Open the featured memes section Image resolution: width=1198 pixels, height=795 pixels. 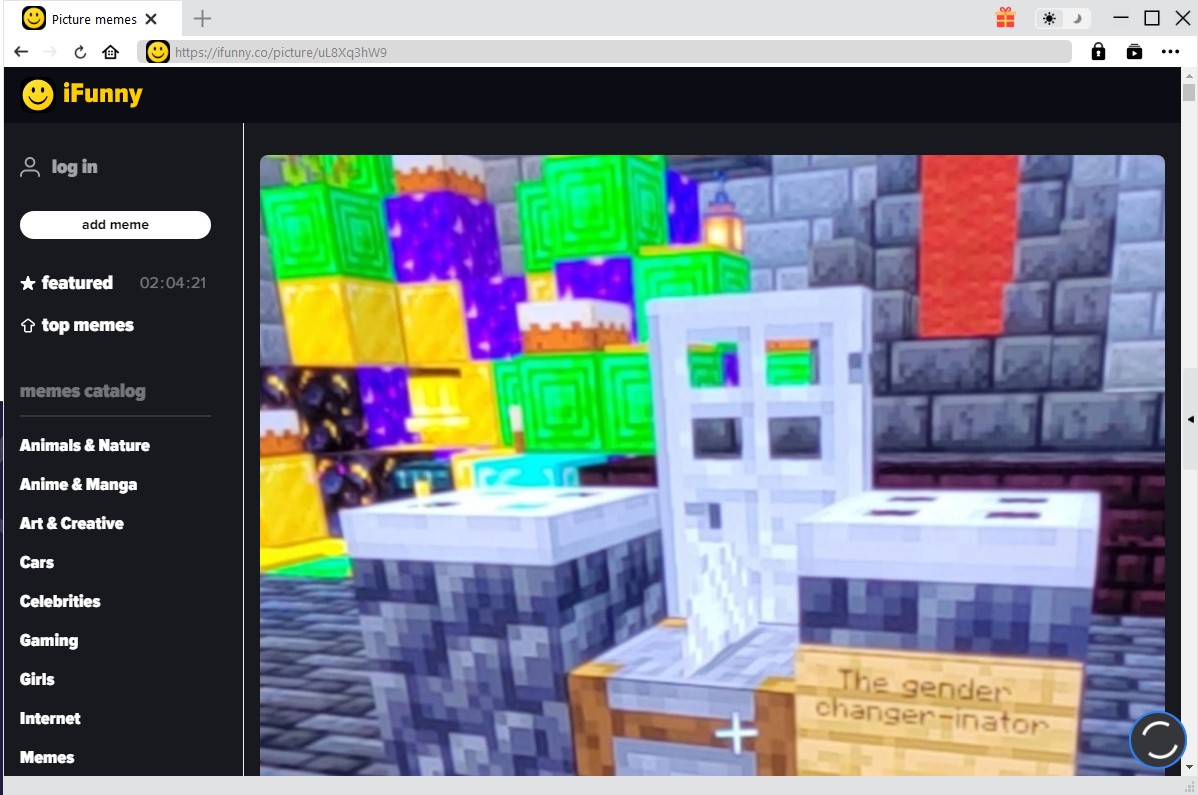point(76,283)
